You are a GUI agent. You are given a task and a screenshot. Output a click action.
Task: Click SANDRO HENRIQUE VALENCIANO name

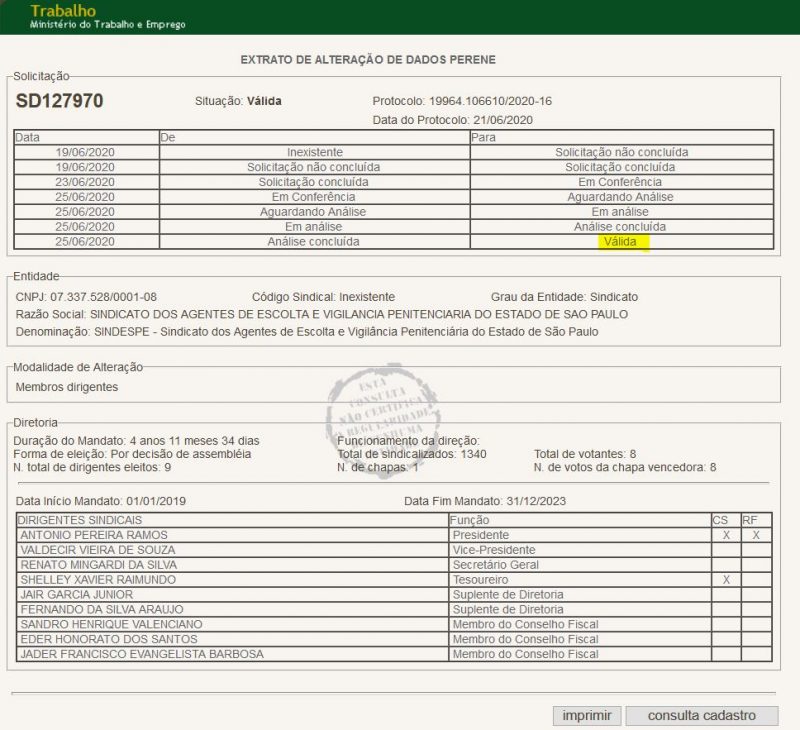coord(111,624)
